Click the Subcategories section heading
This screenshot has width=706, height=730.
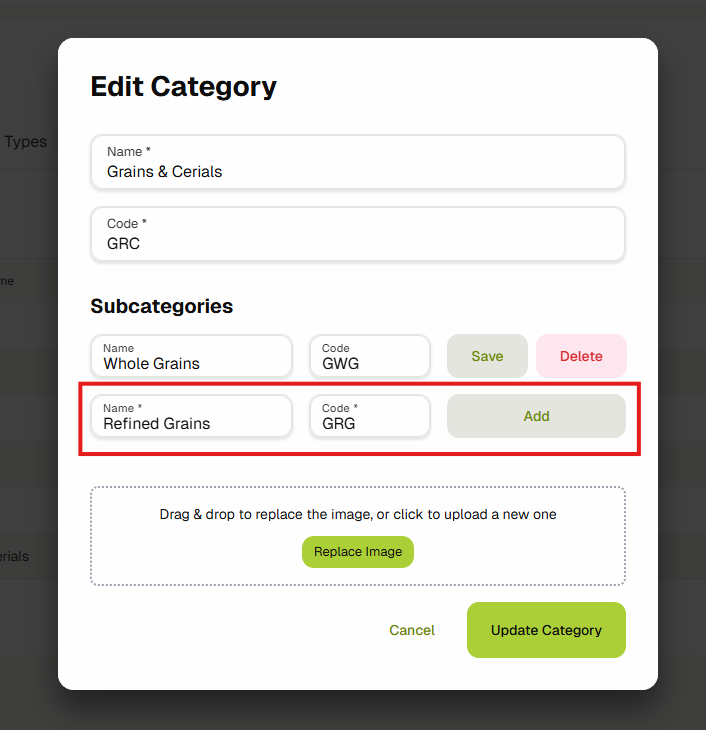pyautogui.click(x=161, y=306)
